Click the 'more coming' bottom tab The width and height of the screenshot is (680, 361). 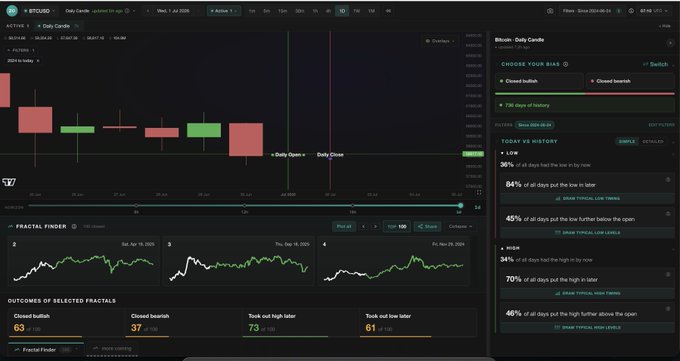tap(112, 348)
